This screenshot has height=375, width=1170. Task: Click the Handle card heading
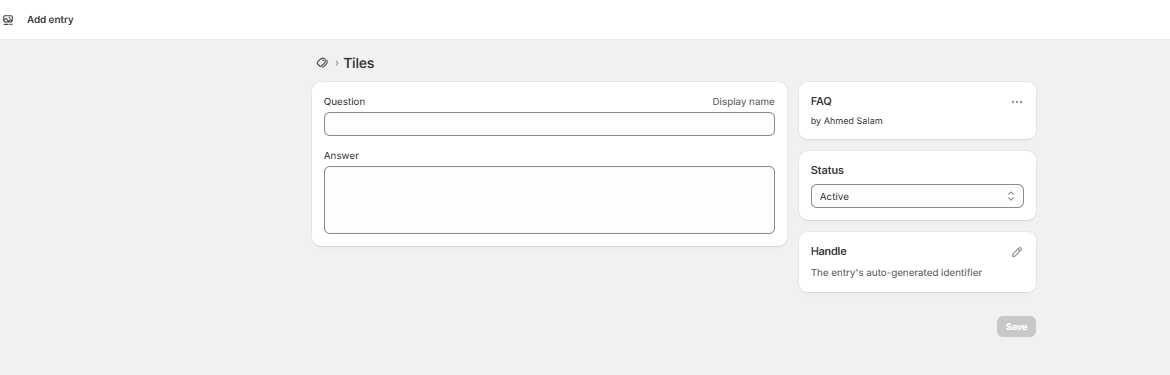coord(829,252)
